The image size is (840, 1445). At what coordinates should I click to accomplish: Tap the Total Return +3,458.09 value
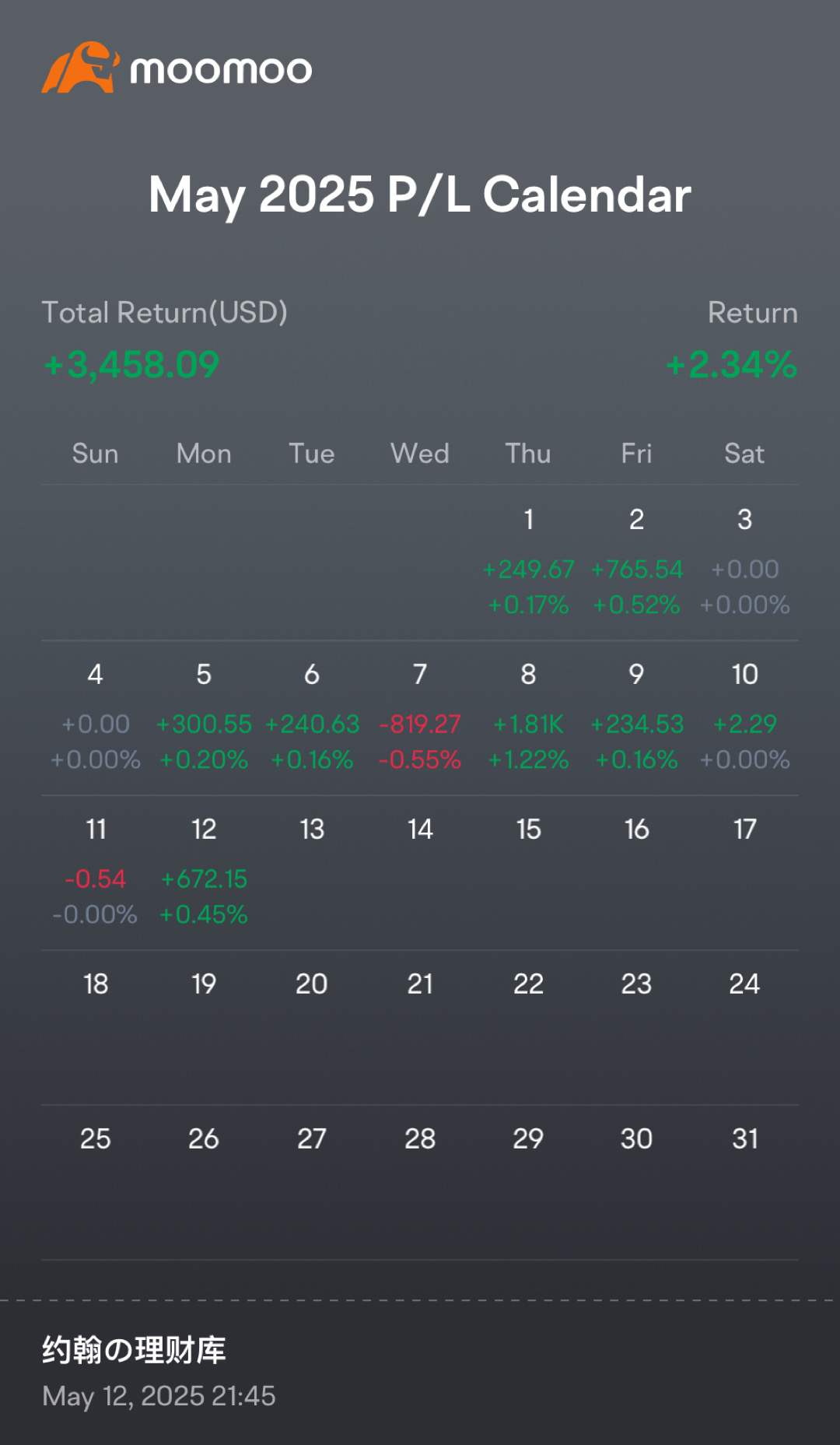click(131, 365)
